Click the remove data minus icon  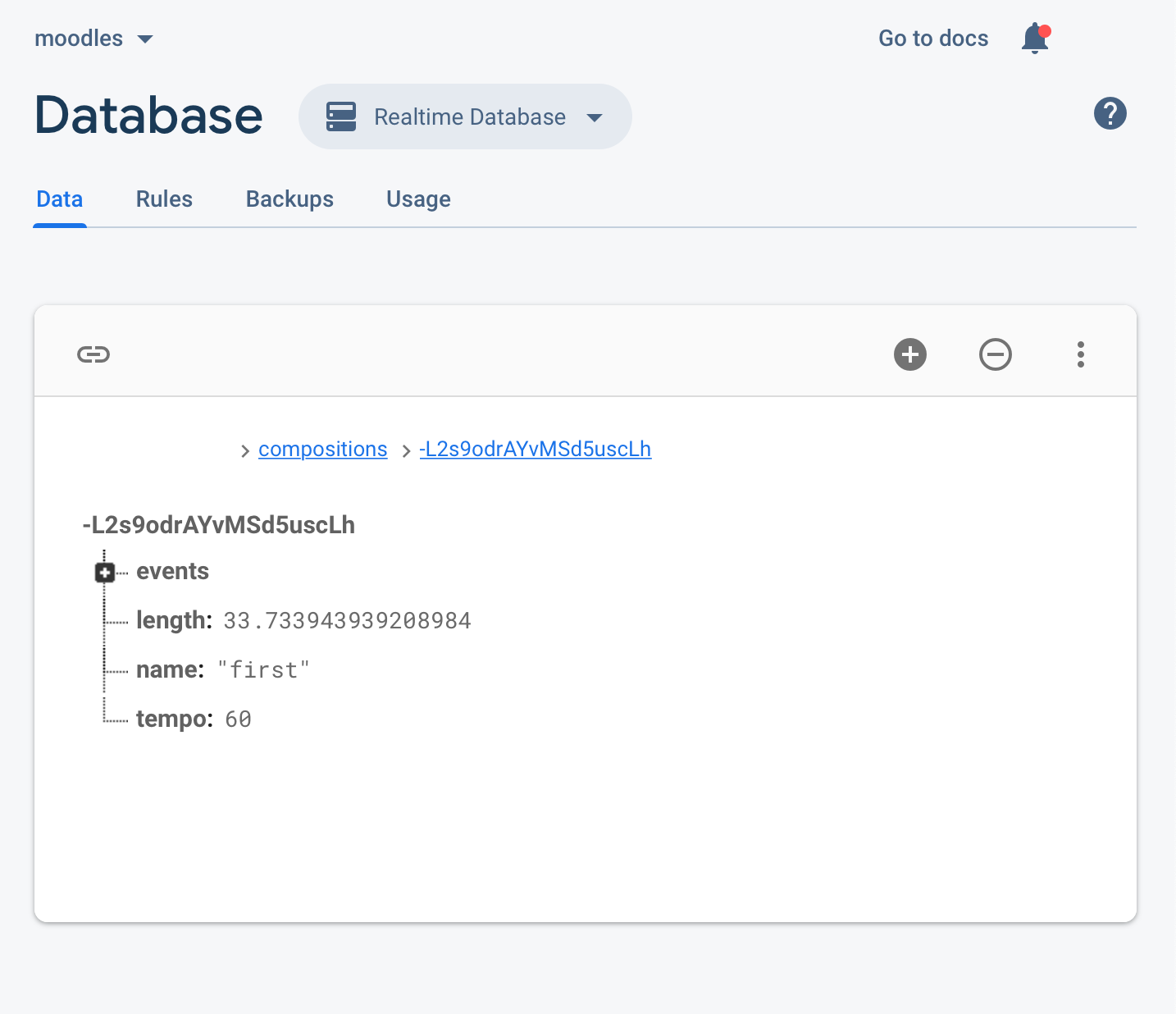pyautogui.click(x=996, y=354)
